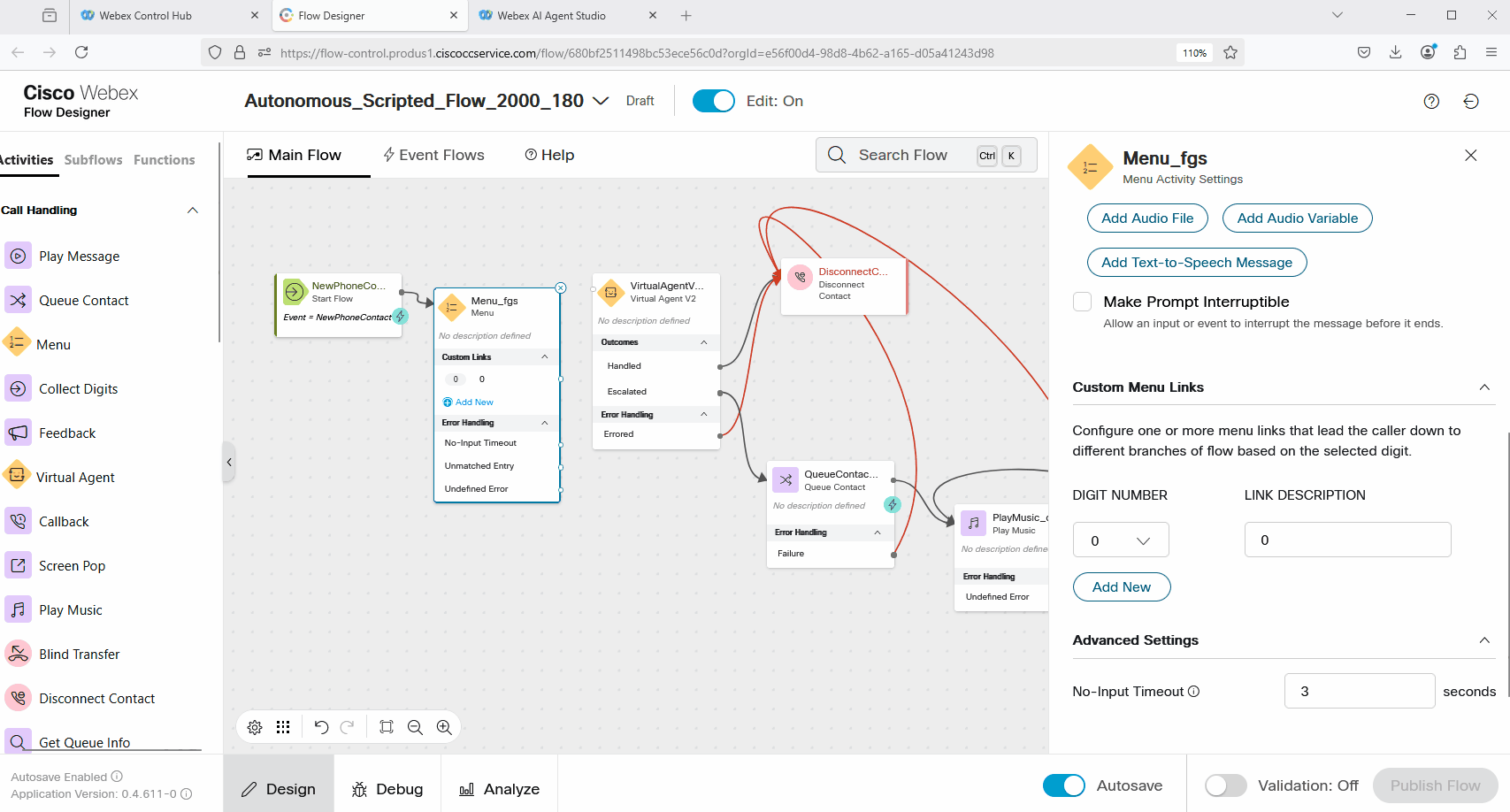Viewport: 1510px width, 812px height.
Task: Open the Debug tab
Action: click(x=387, y=789)
